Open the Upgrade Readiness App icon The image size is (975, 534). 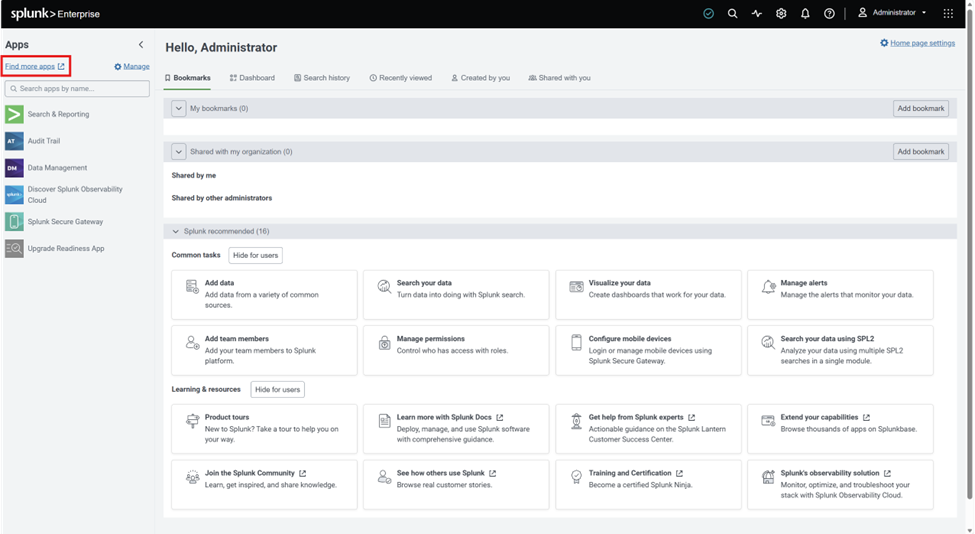(14, 249)
